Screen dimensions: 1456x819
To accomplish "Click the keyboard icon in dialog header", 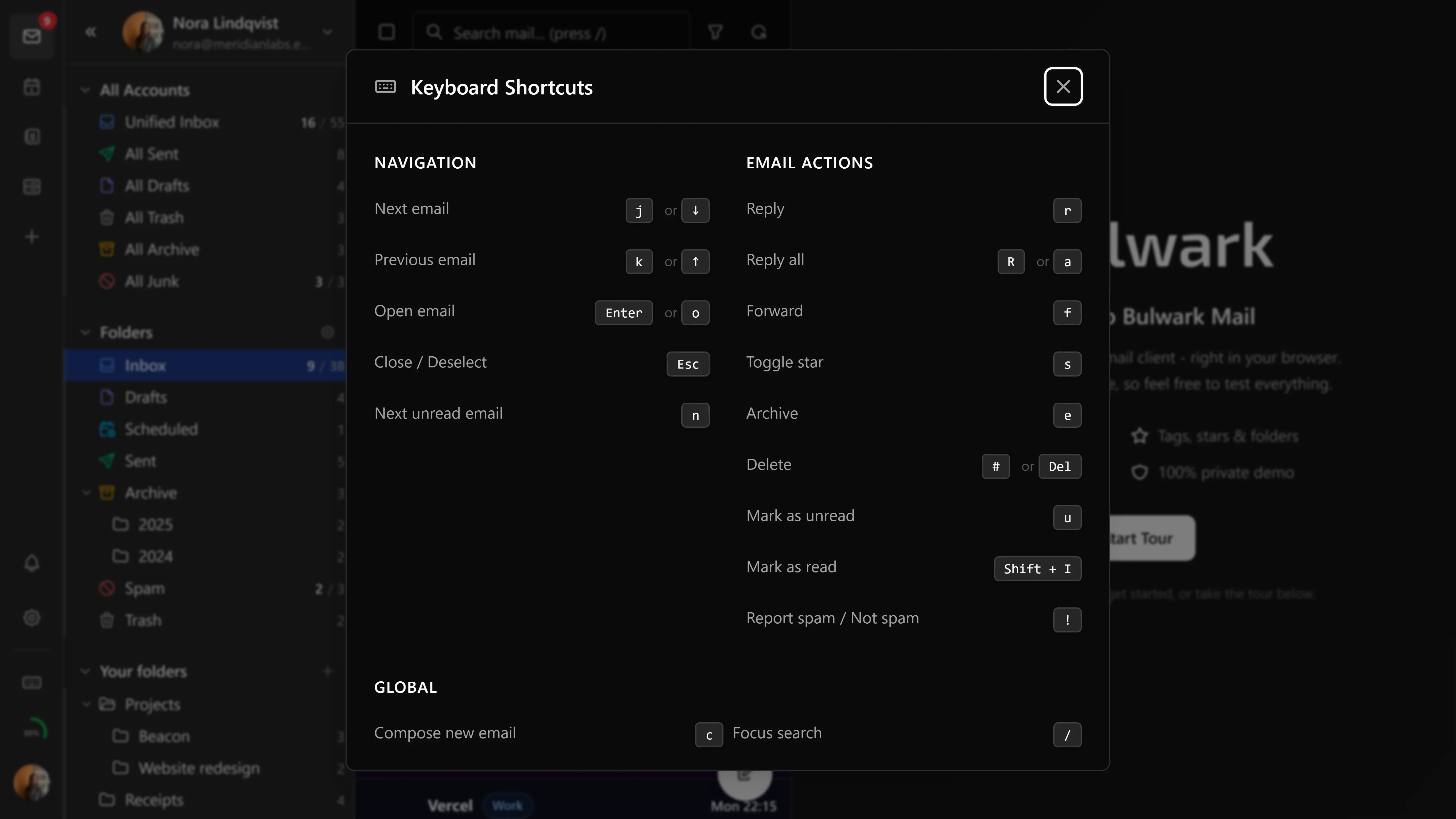I will point(386,86).
